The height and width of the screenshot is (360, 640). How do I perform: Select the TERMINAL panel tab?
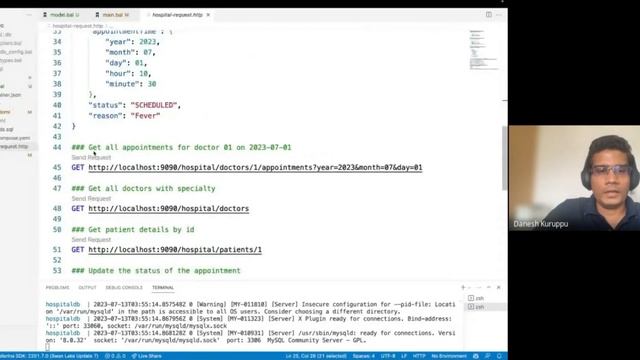[163, 287]
